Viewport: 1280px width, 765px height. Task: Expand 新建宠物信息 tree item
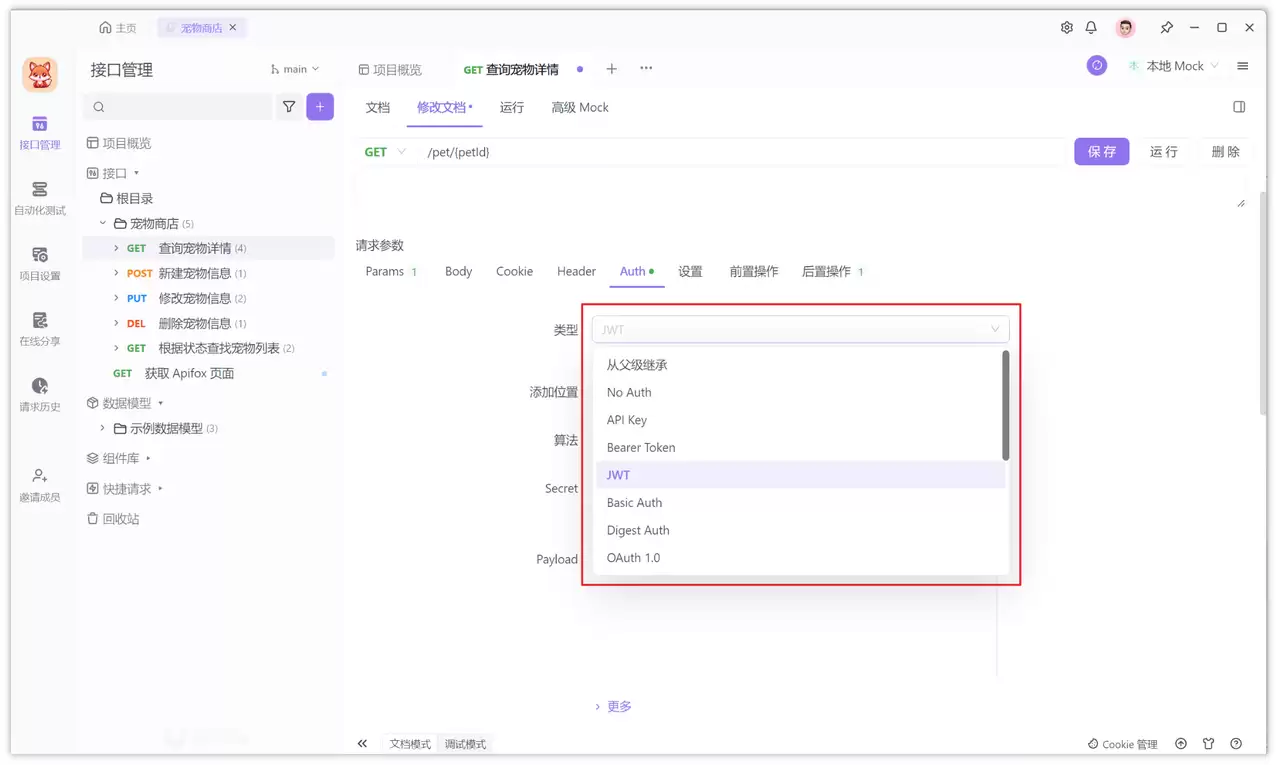point(116,273)
